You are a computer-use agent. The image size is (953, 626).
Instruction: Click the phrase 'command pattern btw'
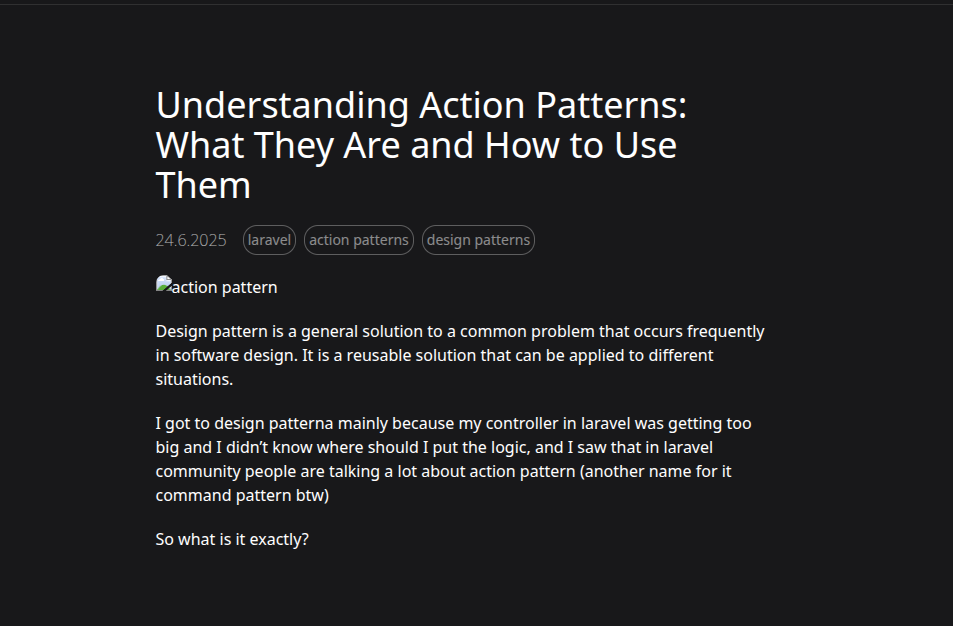point(240,495)
